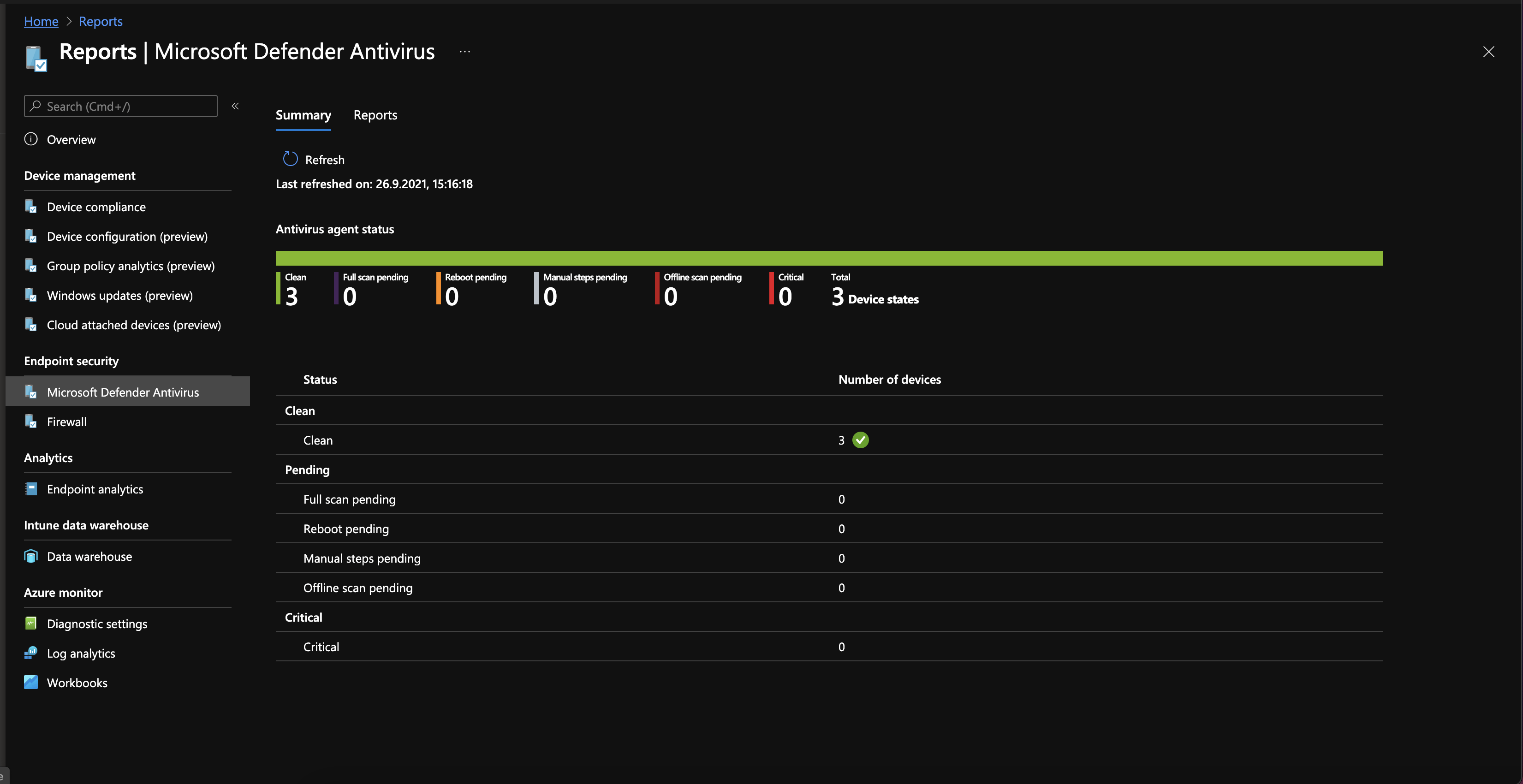Image resolution: width=1523 pixels, height=784 pixels.
Task: Click the Microsoft Defender Antivirus sidebar icon
Action: coord(31,392)
